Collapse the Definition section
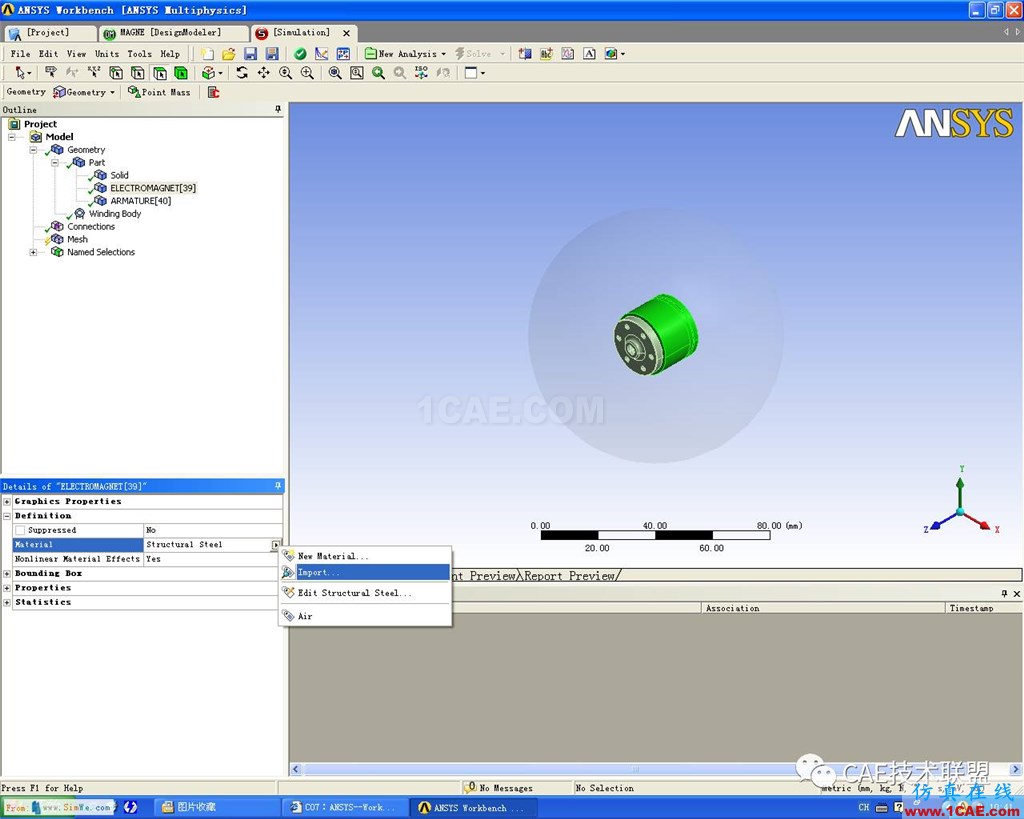This screenshot has width=1024, height=819. (7, 516)
